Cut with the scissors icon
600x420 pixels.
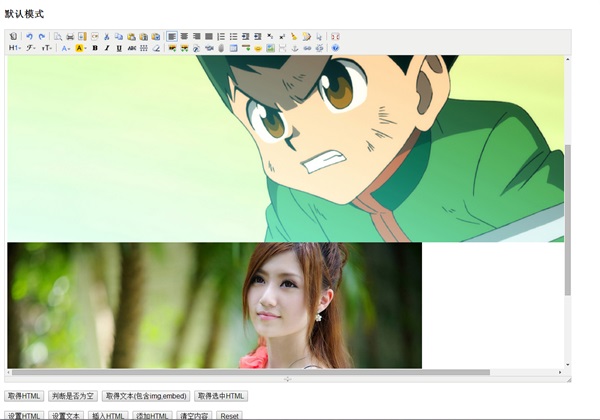(x=107, y=36)
